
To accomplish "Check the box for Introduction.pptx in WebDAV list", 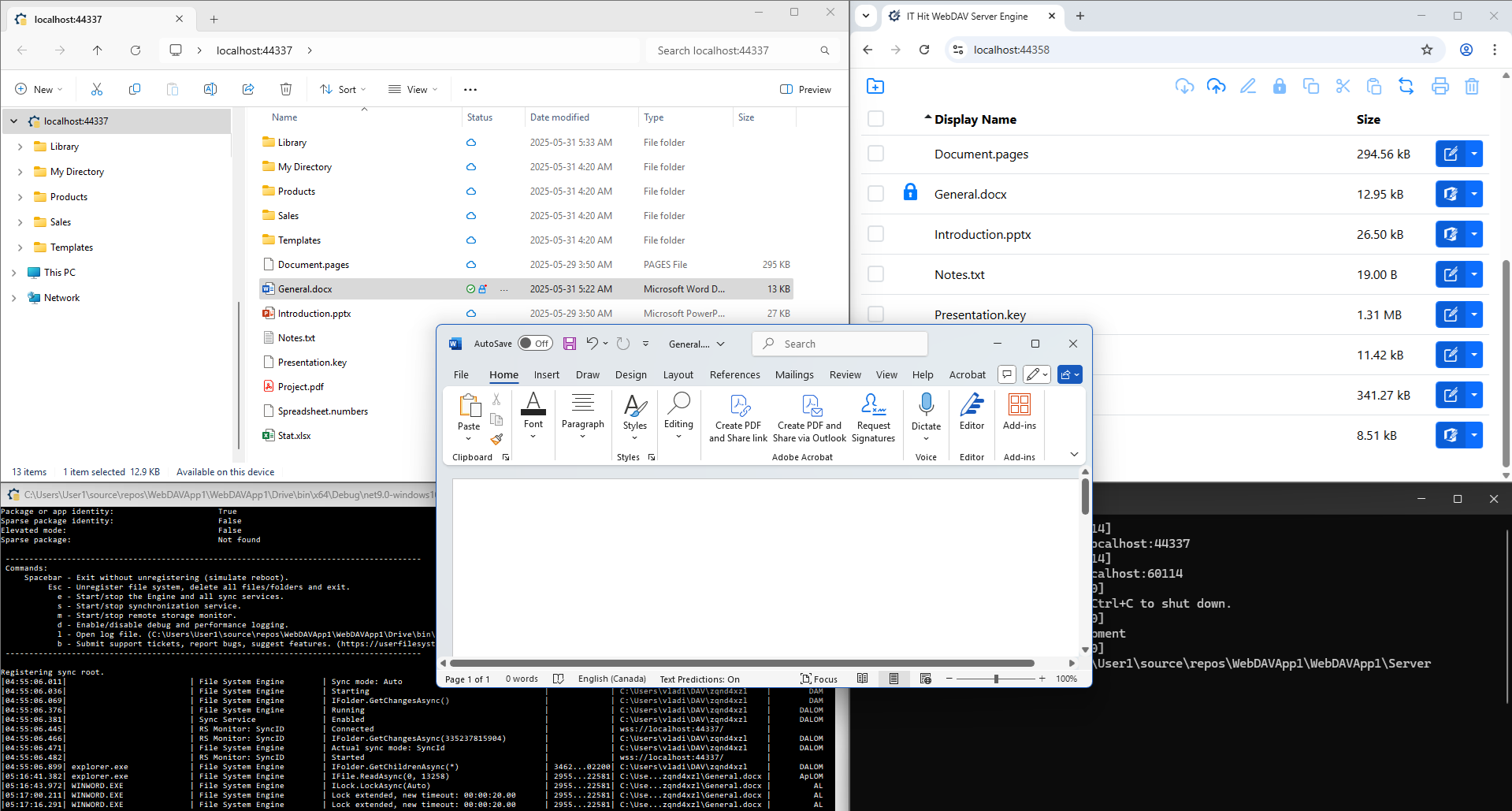I will [x=875, y=234].
